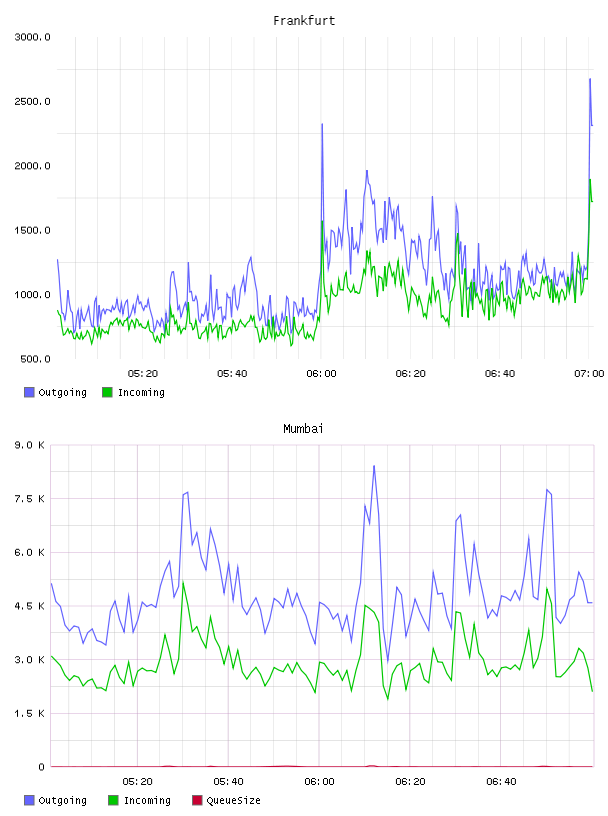This screenshot has width=608, height=816.
Task: Click the 0 y-axis label on Mumbai
Action: [41, 767]
